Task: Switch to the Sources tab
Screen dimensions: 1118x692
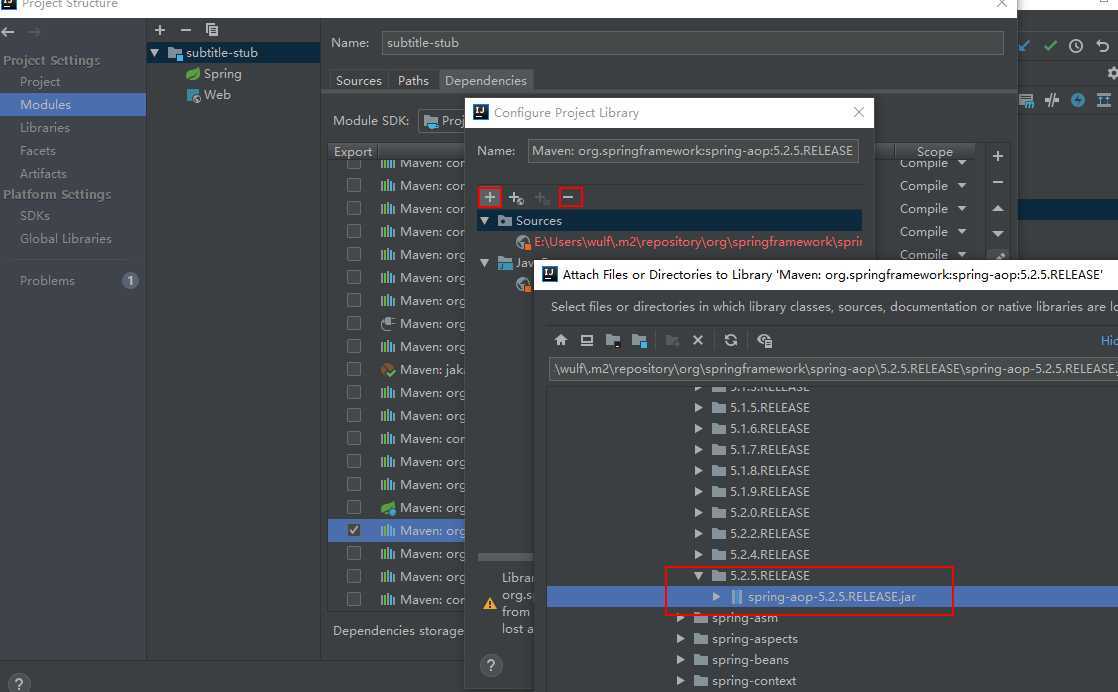Action: pos(359,81)
